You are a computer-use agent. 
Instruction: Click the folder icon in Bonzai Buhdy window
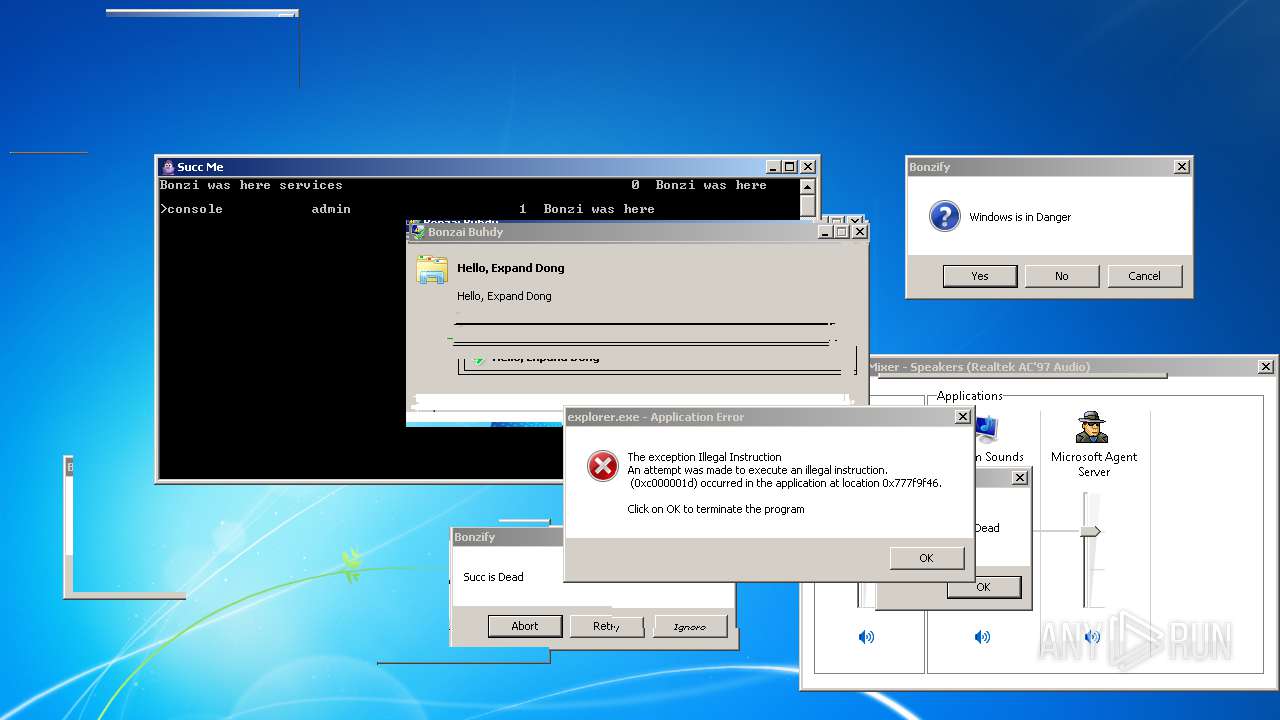[x=432, y=270]
